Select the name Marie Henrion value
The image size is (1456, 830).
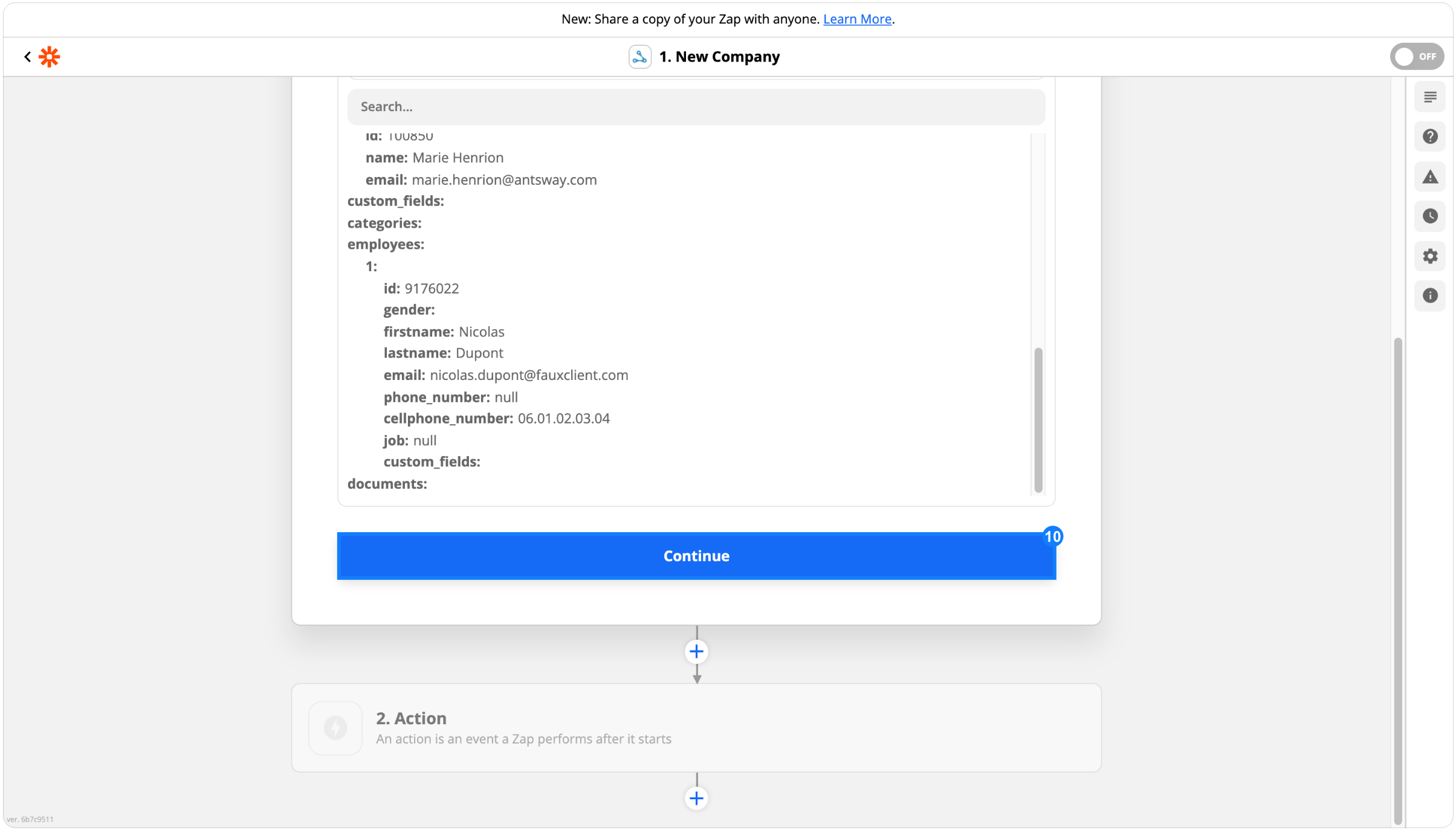[x=458, y=158]
